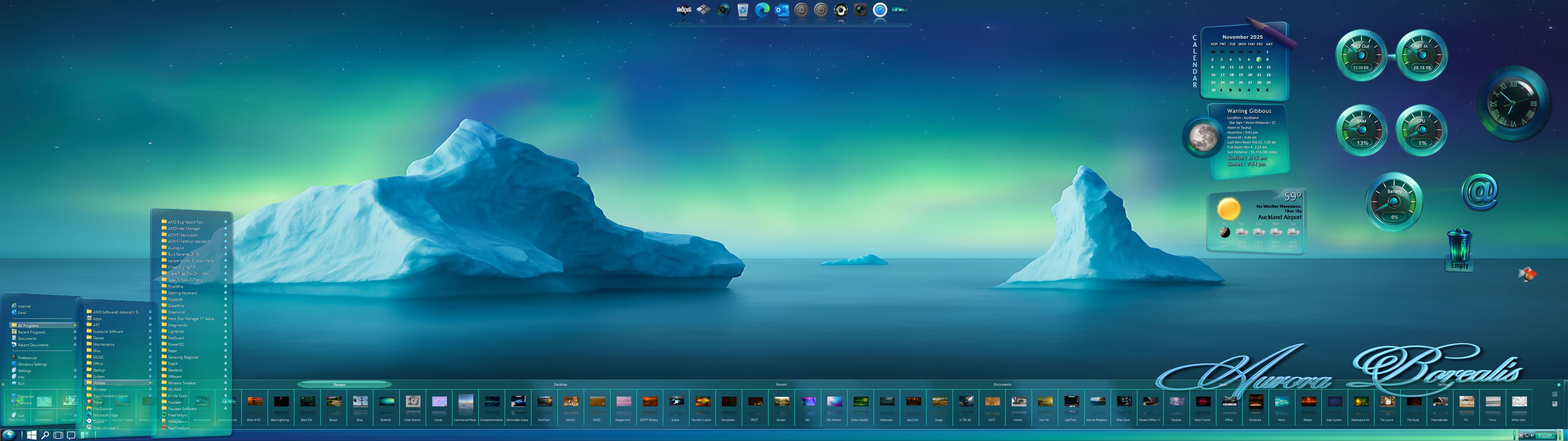Switch to the Desktop tab in the shelf
1568x441 pixels.
pyautogui.click(x=560, y=384)
